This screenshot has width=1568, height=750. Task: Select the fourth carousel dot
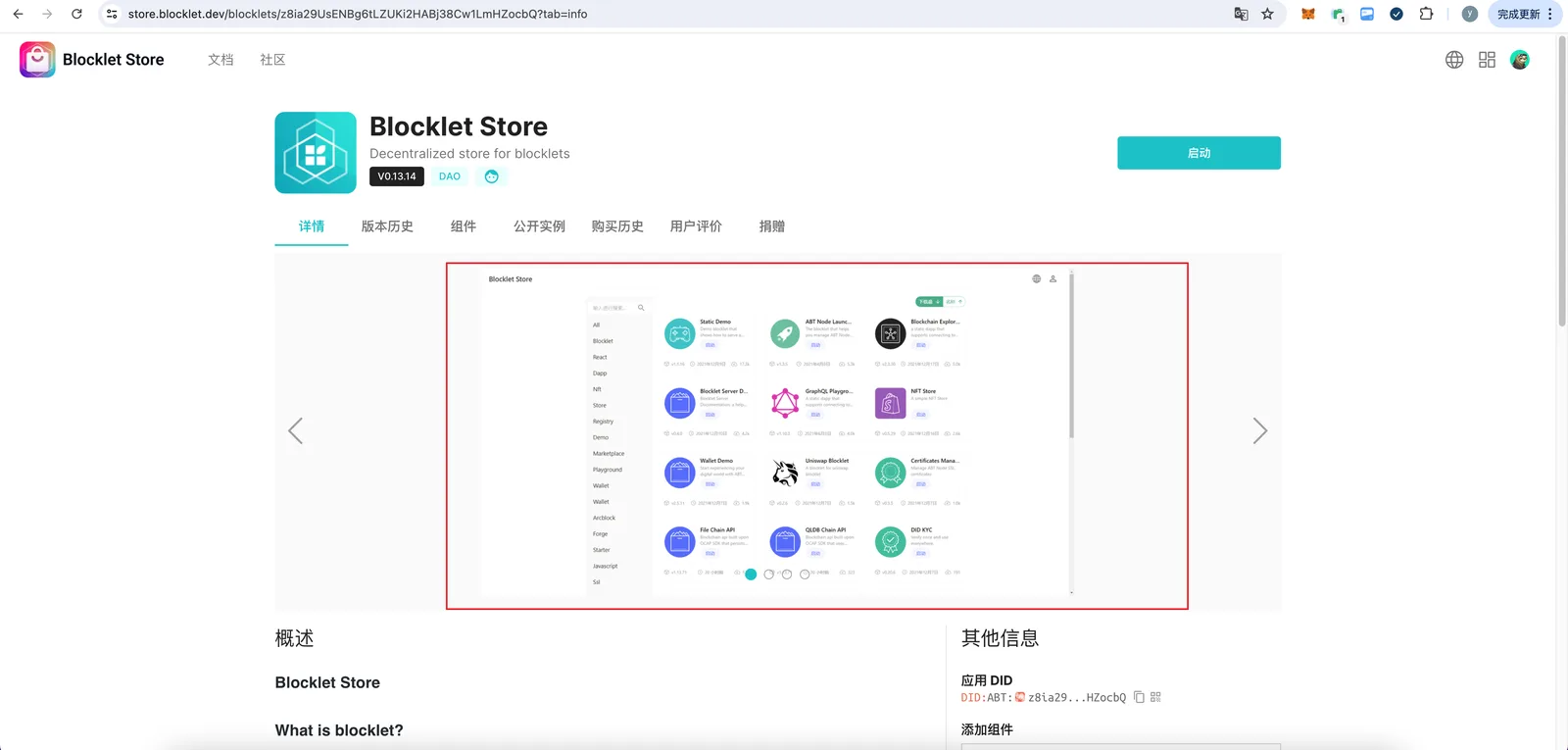click(x=805, y=575)
